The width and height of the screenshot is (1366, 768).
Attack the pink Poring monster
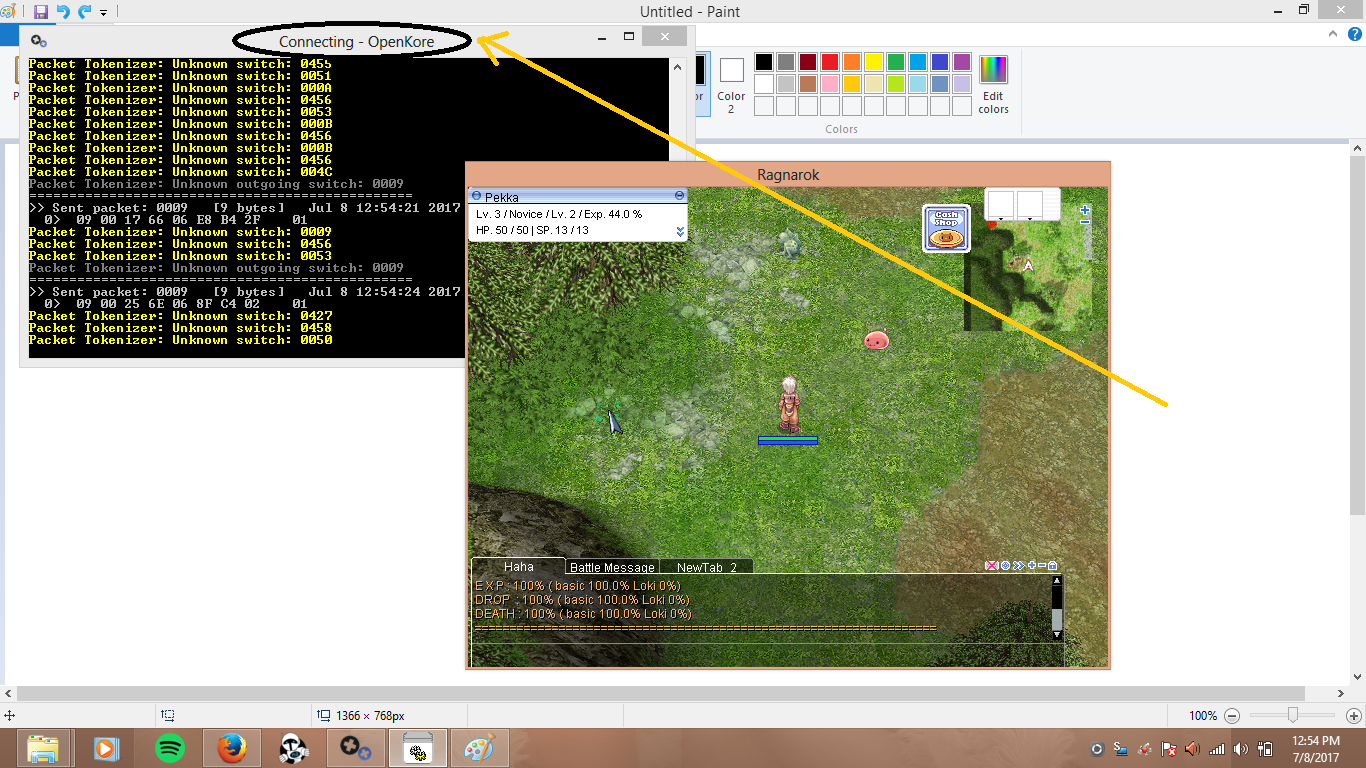tap(877, 340)
